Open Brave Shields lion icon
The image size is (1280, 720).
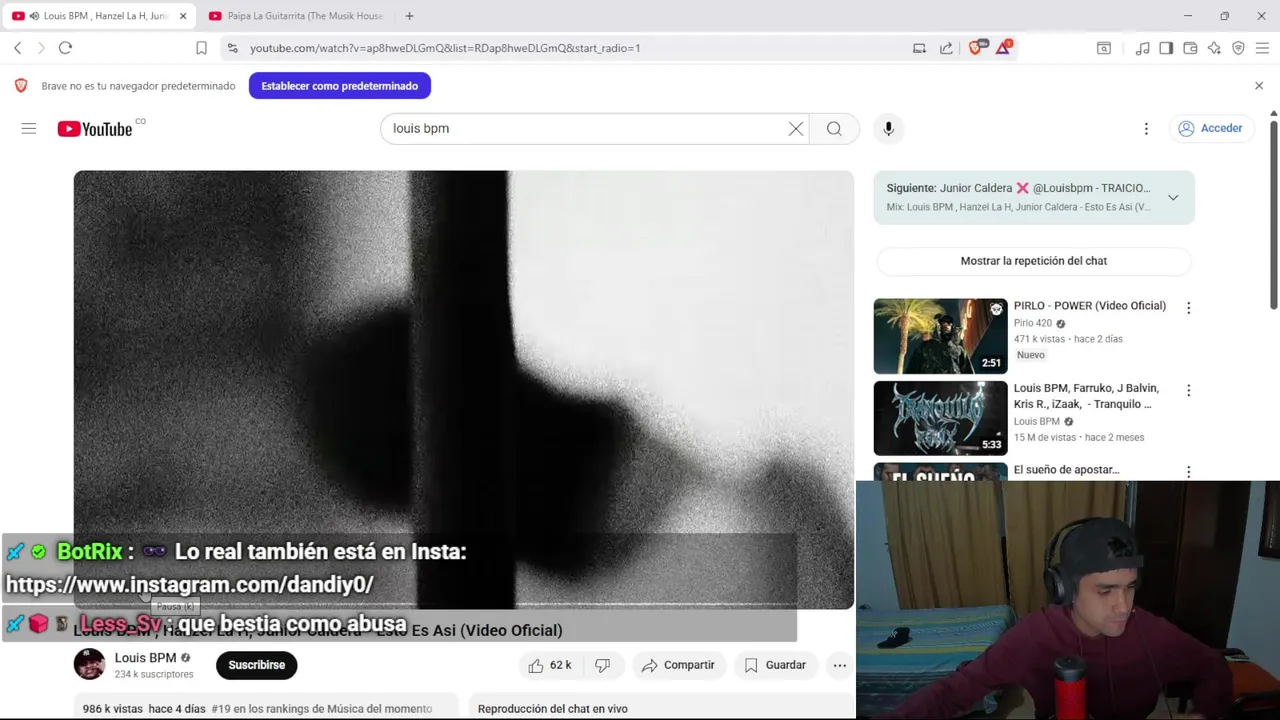[x=977, y=47]
